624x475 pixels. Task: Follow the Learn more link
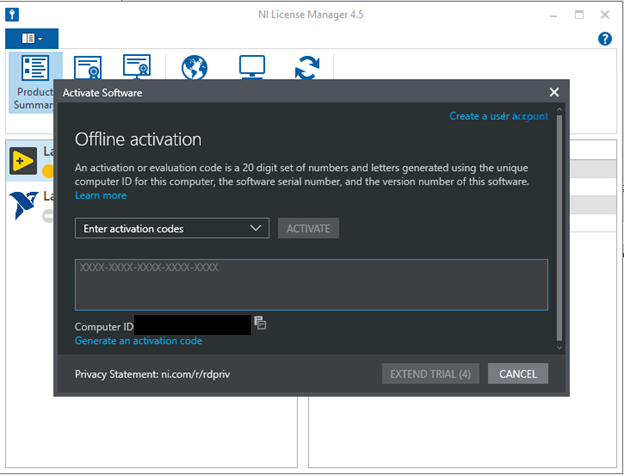click(101, 195)
